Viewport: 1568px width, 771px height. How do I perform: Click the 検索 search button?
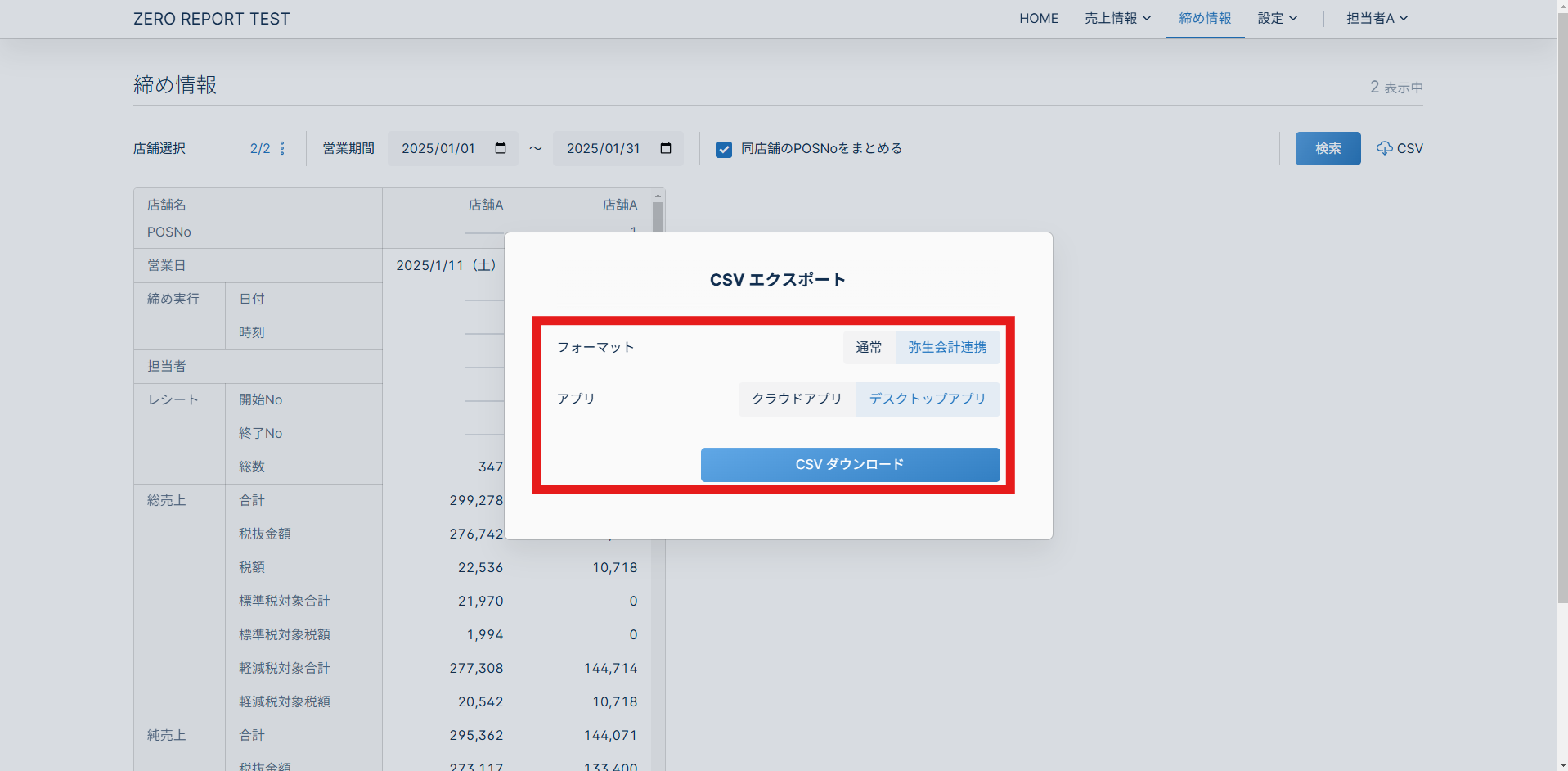click(1327, 148)
